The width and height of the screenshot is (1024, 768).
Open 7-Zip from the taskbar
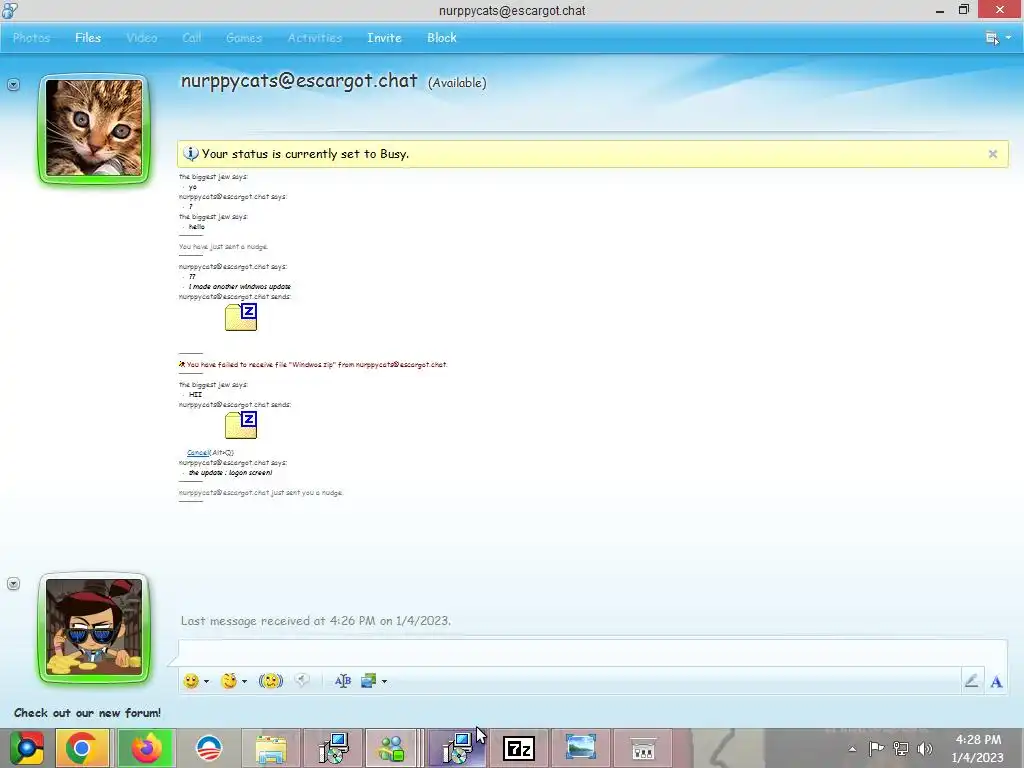pos(519,748)
